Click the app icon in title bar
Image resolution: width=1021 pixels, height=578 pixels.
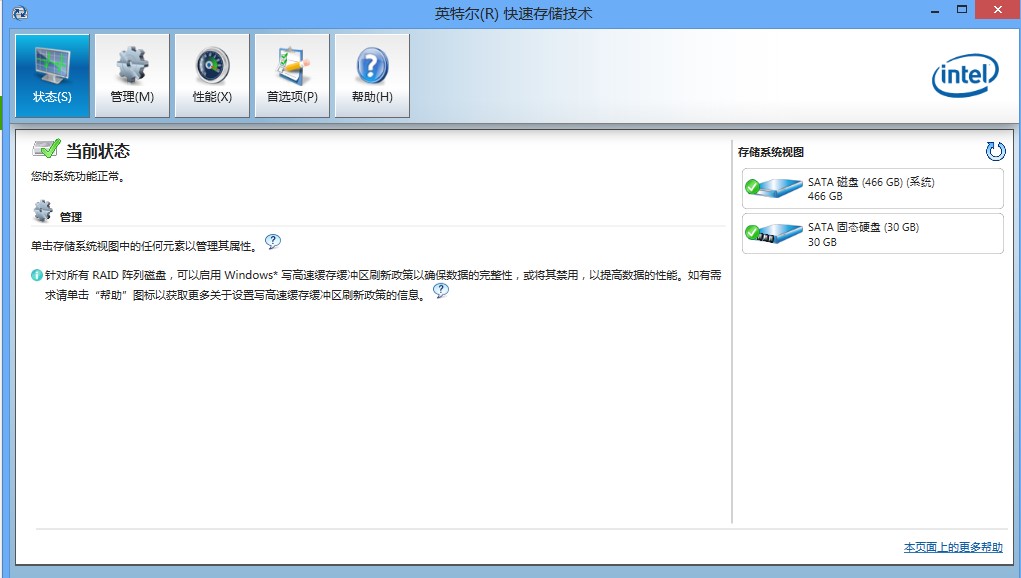pyautogui.click(x=20, y=13)
